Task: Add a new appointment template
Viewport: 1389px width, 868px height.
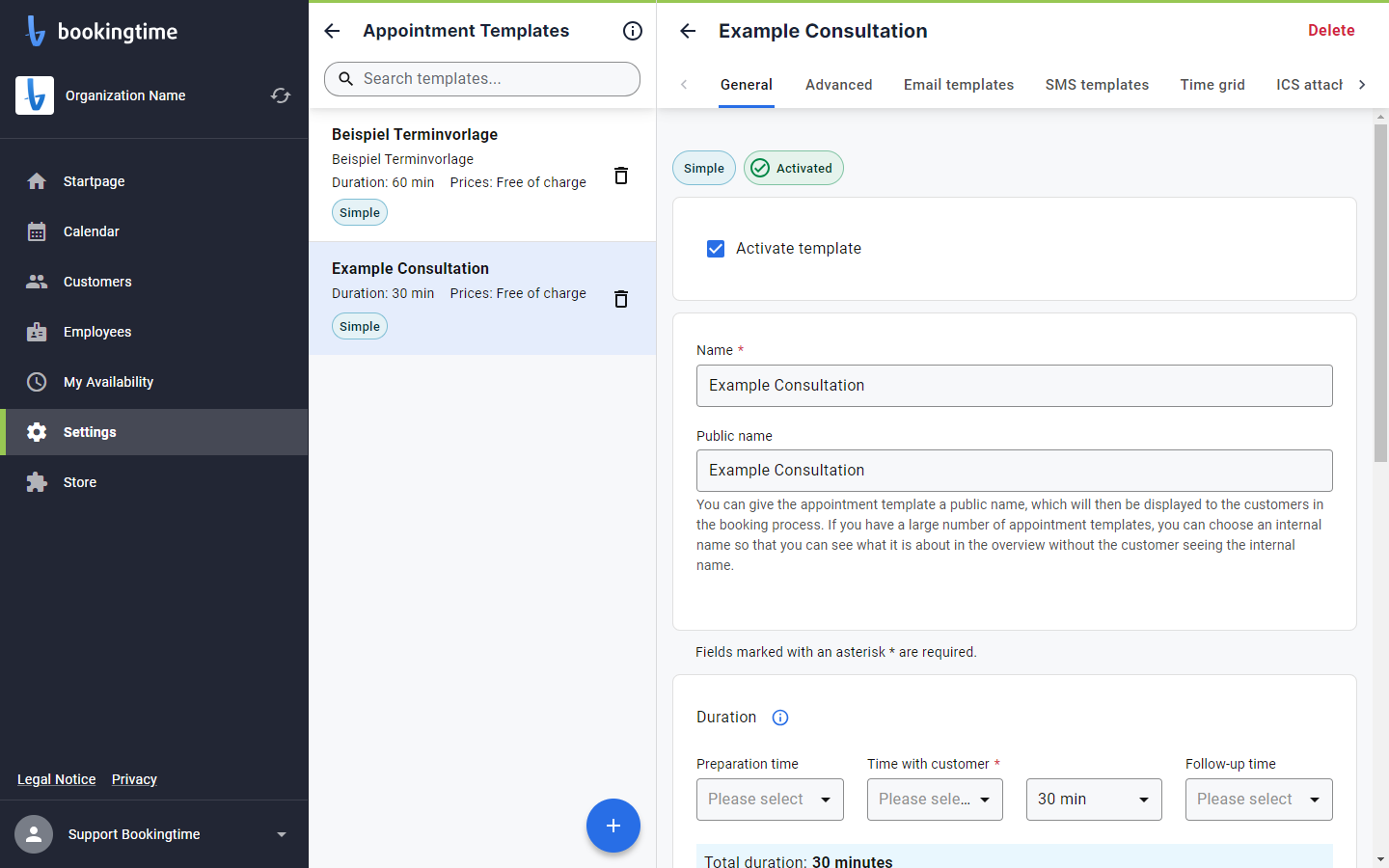Action: 613,826
